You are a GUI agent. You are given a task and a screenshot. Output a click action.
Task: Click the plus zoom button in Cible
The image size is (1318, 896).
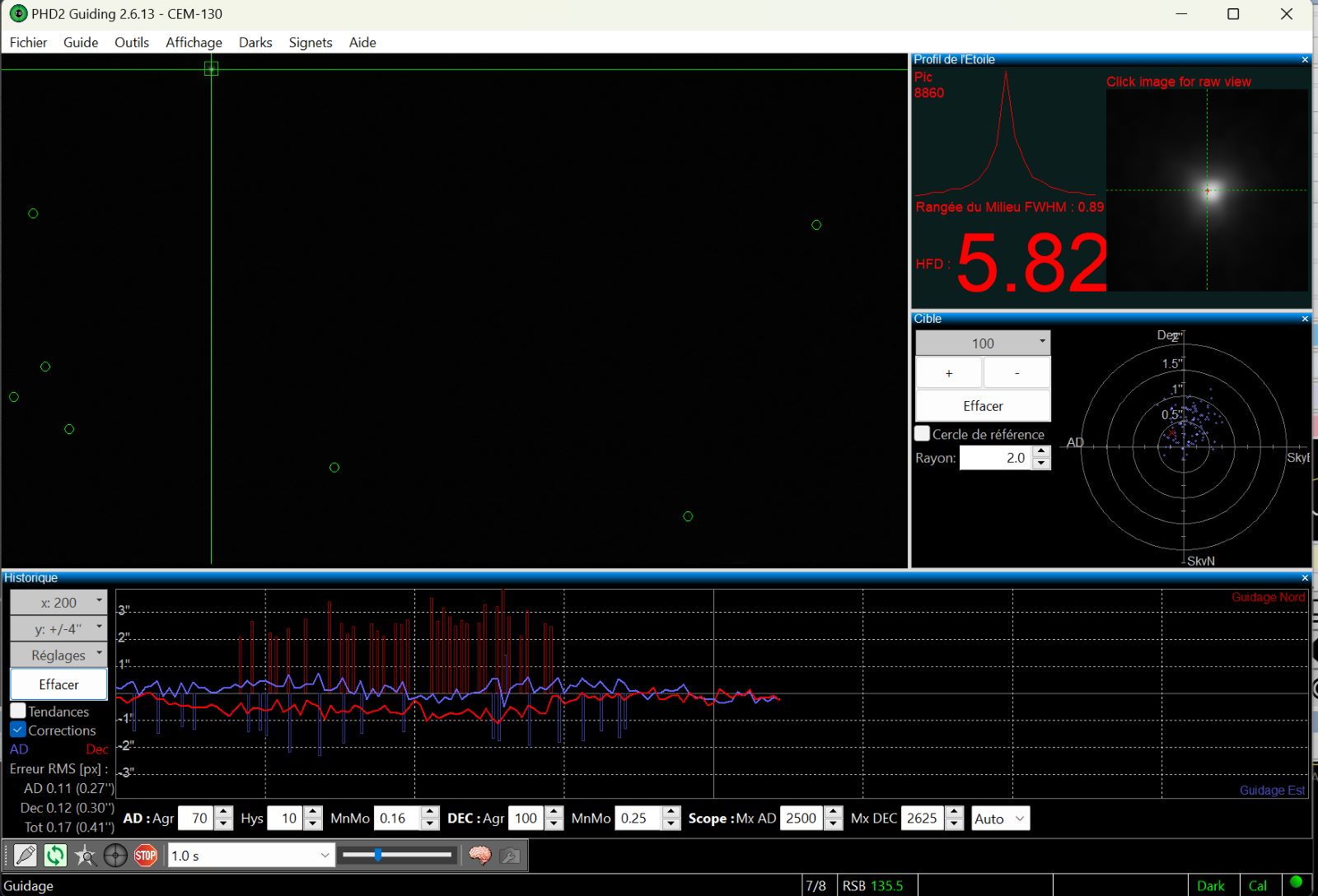(949, 373)
